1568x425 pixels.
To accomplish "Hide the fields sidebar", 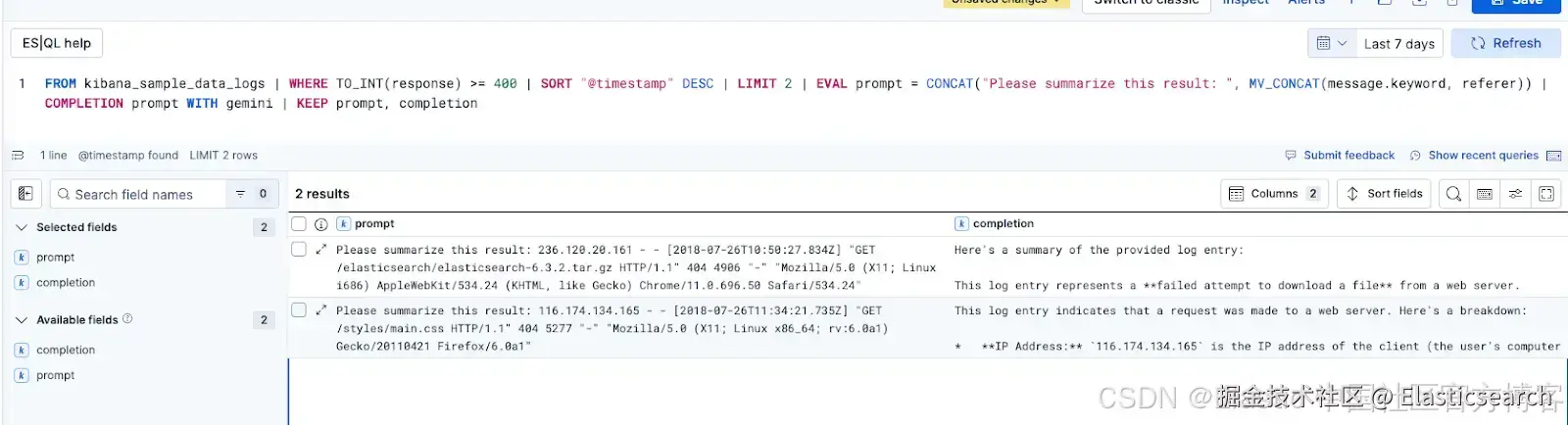I will [x=25, y=194].
